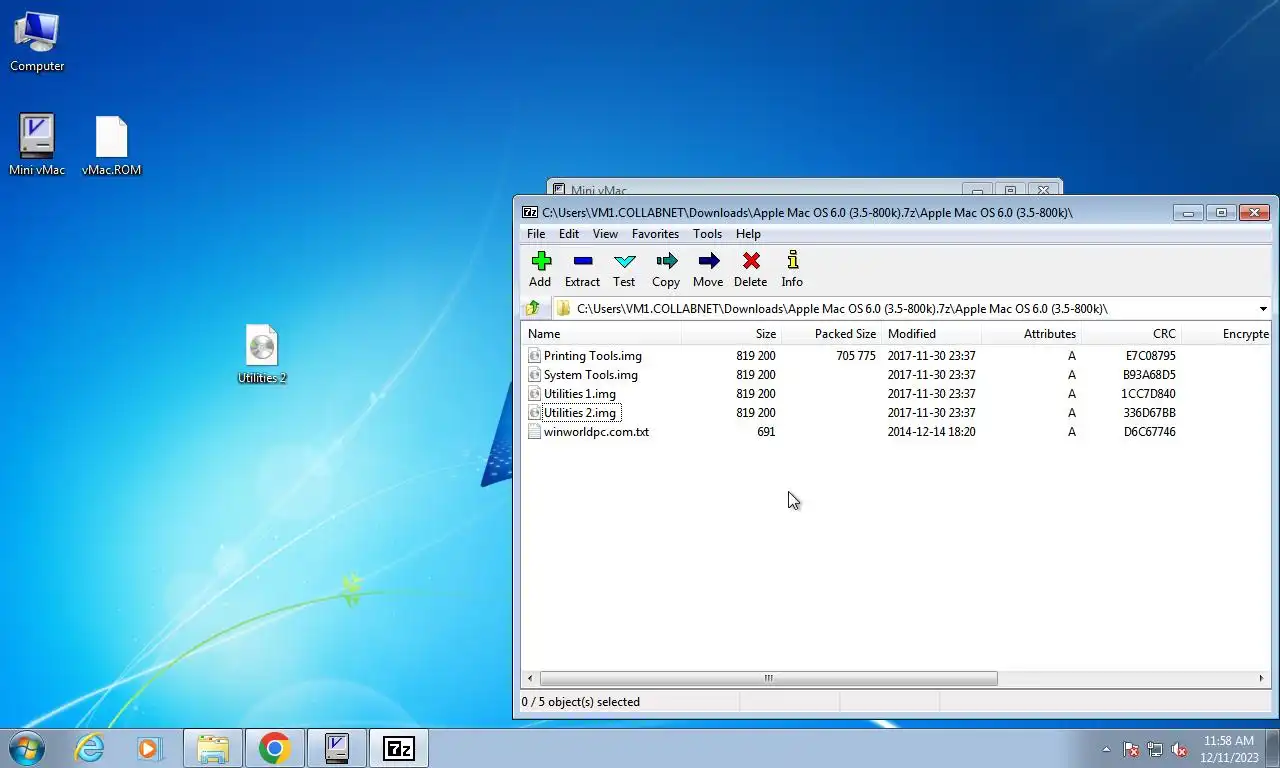Click CRC value B93A68D5

(1149, 375)
